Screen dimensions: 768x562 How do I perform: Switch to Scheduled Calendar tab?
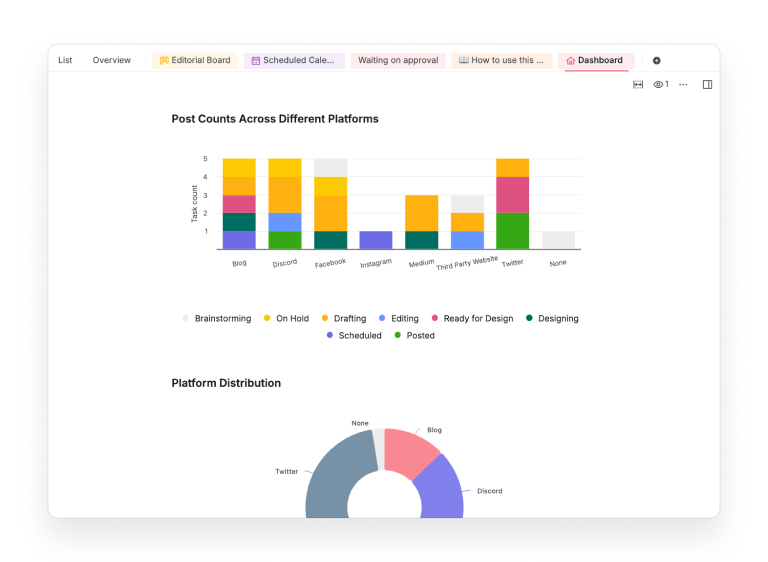[294, 60]
